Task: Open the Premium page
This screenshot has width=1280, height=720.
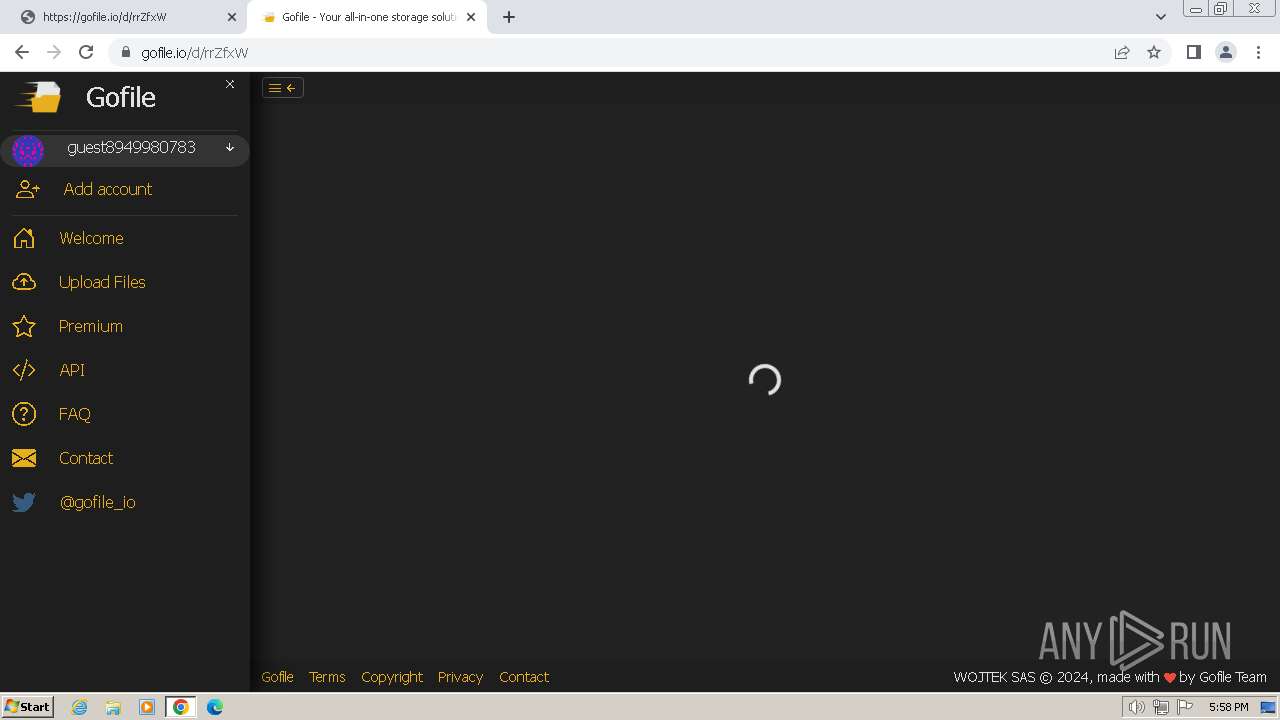Action: point(91,326)
